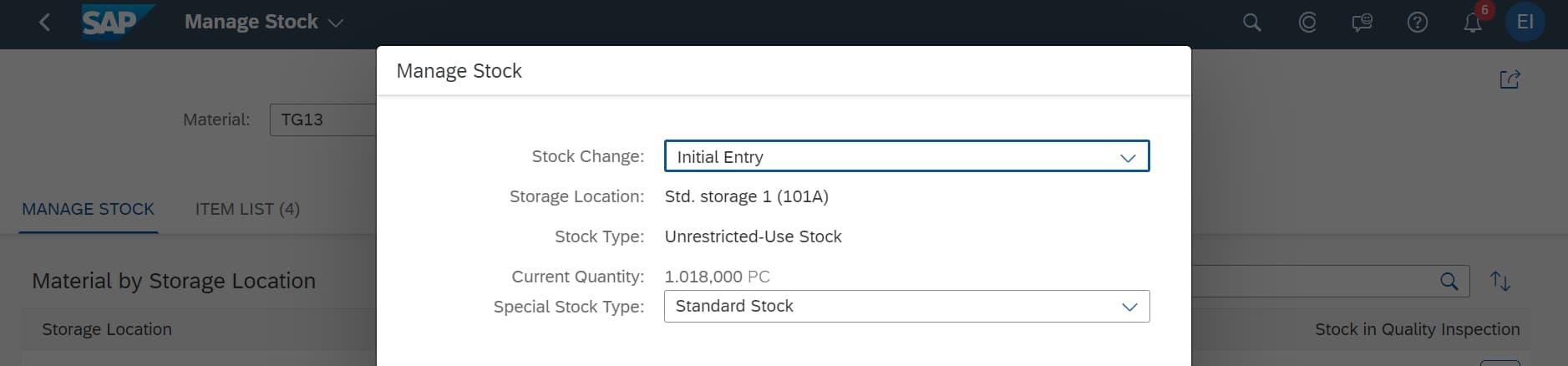Click the Stock in Quality Inspection header

[1417, 329]
